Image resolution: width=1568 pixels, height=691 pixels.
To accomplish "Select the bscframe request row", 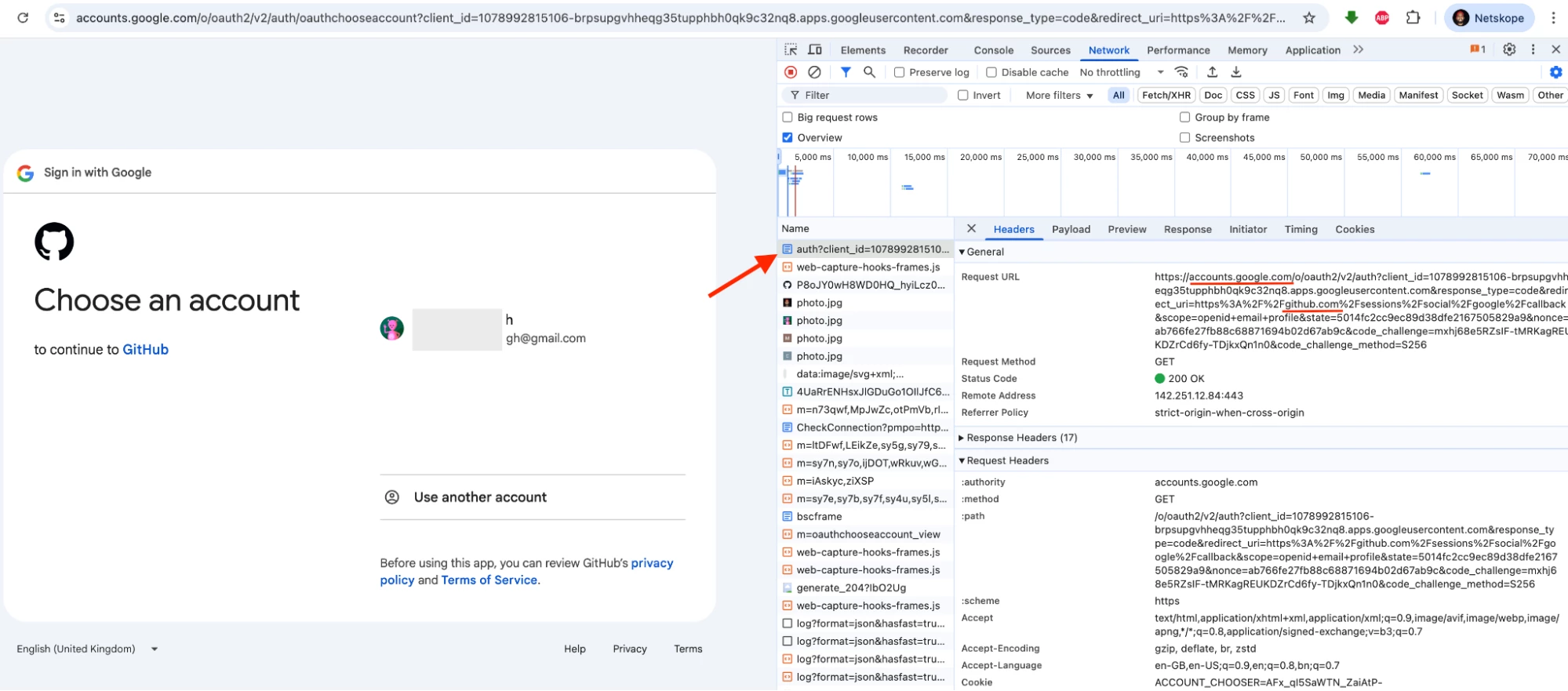I will tap(866, 517).
